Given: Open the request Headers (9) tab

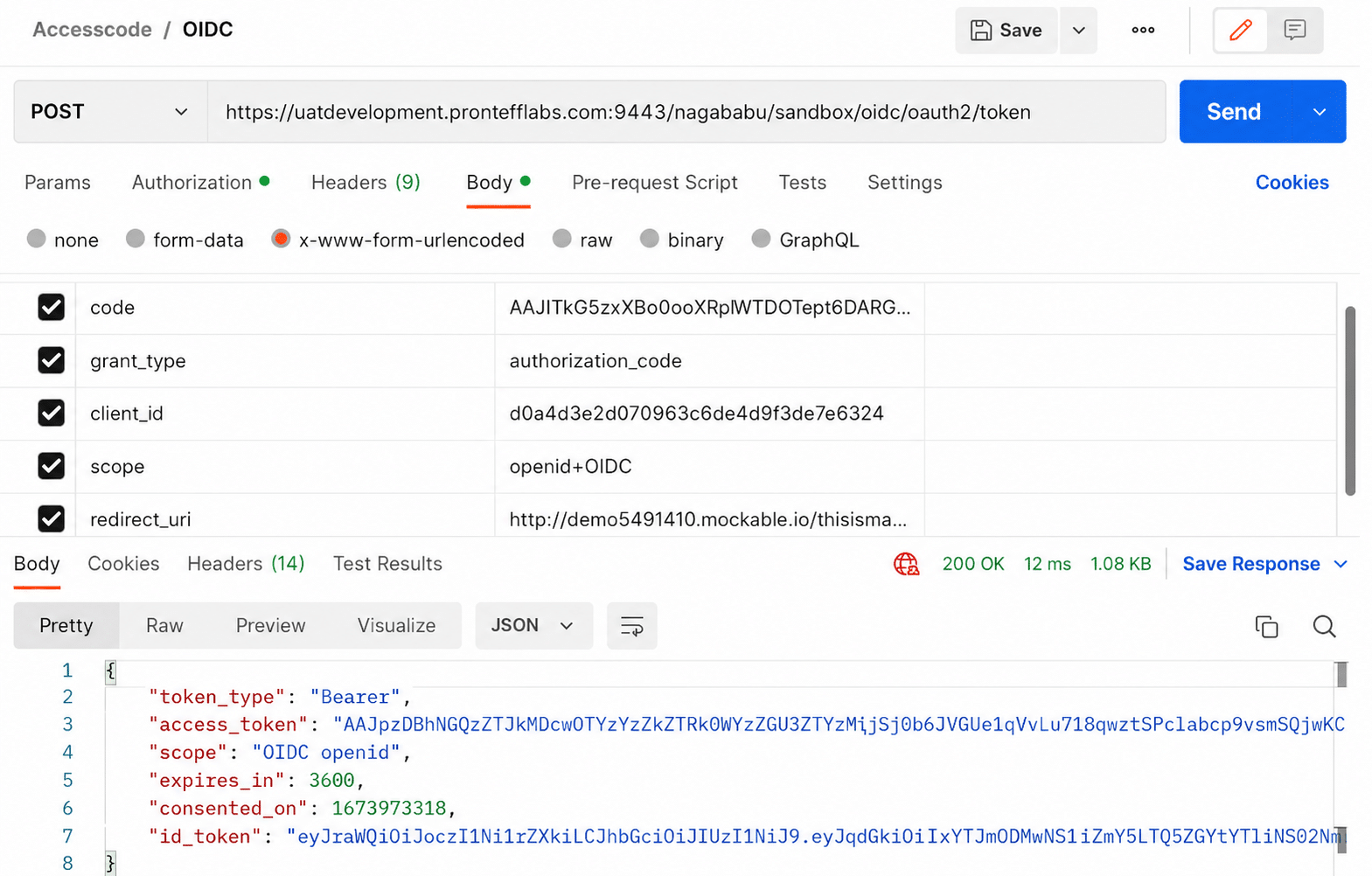Looking at the screenshot, I should 366,183.
